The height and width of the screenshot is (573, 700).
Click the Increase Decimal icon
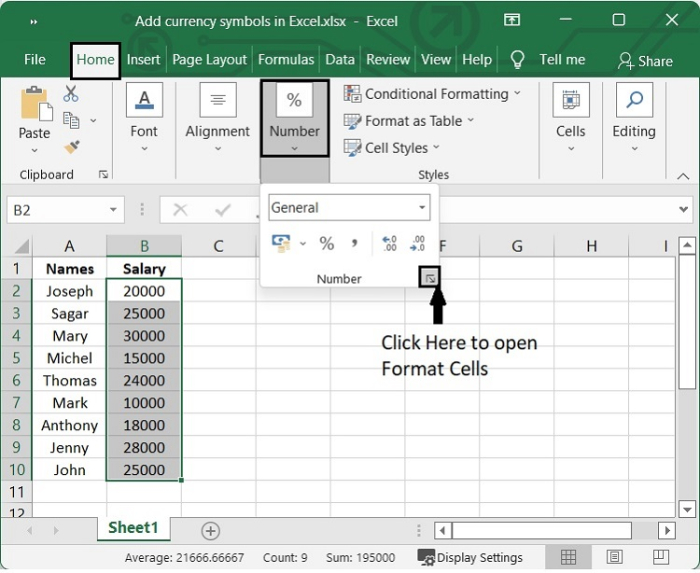click(x=390, y=243)
